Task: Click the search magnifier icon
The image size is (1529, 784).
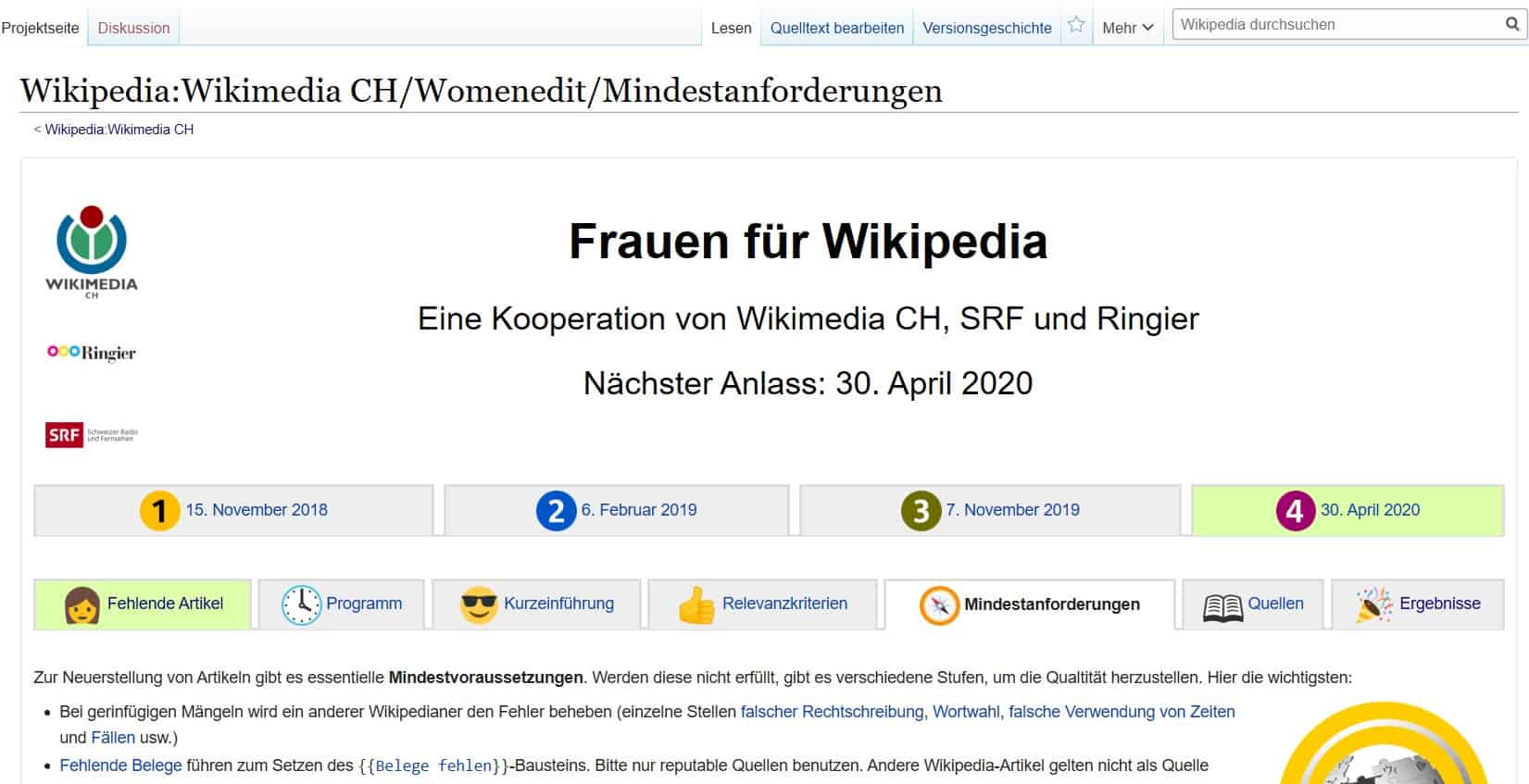Action: 1511,25
